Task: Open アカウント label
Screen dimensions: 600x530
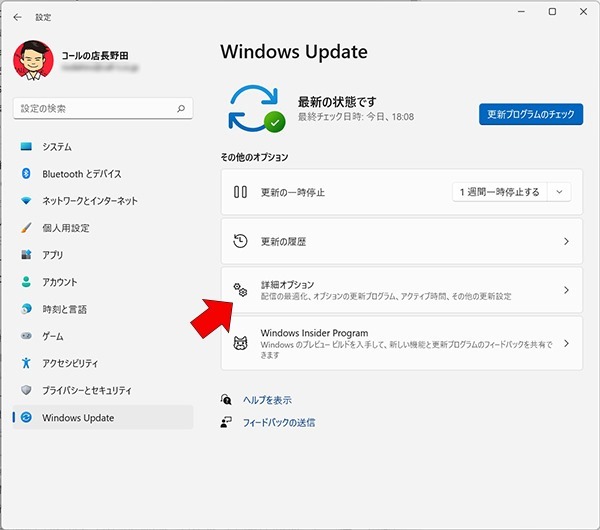Action: (x=60, y=282)
